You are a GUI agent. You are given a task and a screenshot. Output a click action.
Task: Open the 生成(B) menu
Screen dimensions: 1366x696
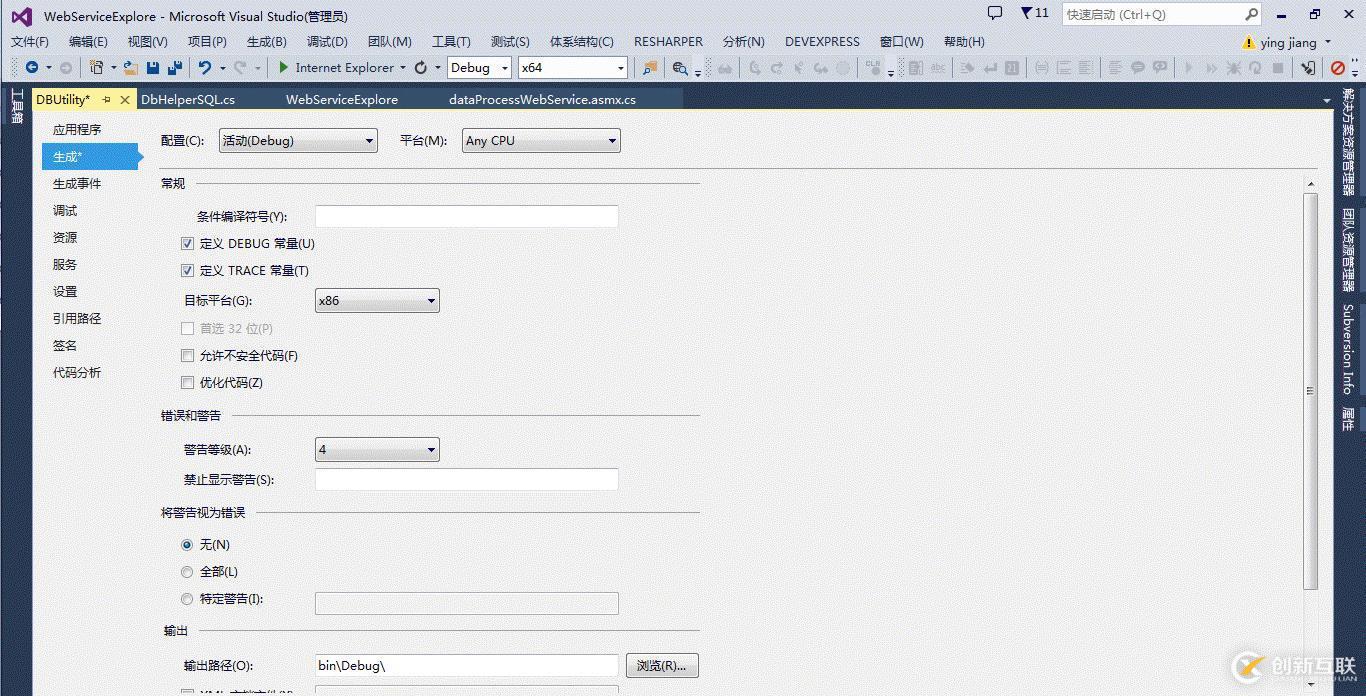(x=267, y=41)
